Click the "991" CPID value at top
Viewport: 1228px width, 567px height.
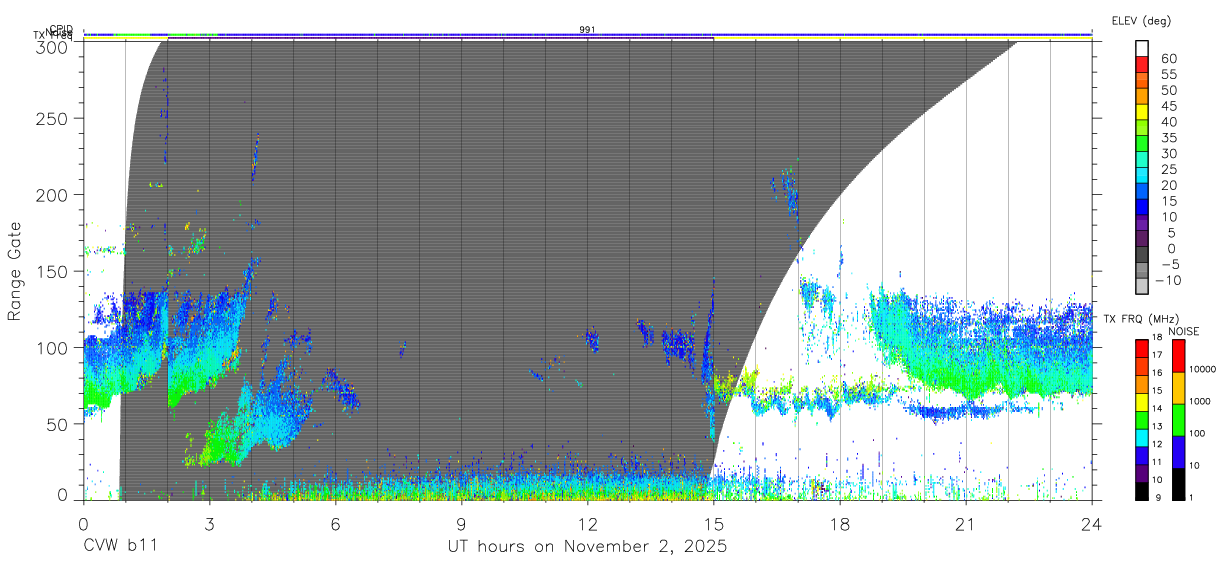[588, 29]
